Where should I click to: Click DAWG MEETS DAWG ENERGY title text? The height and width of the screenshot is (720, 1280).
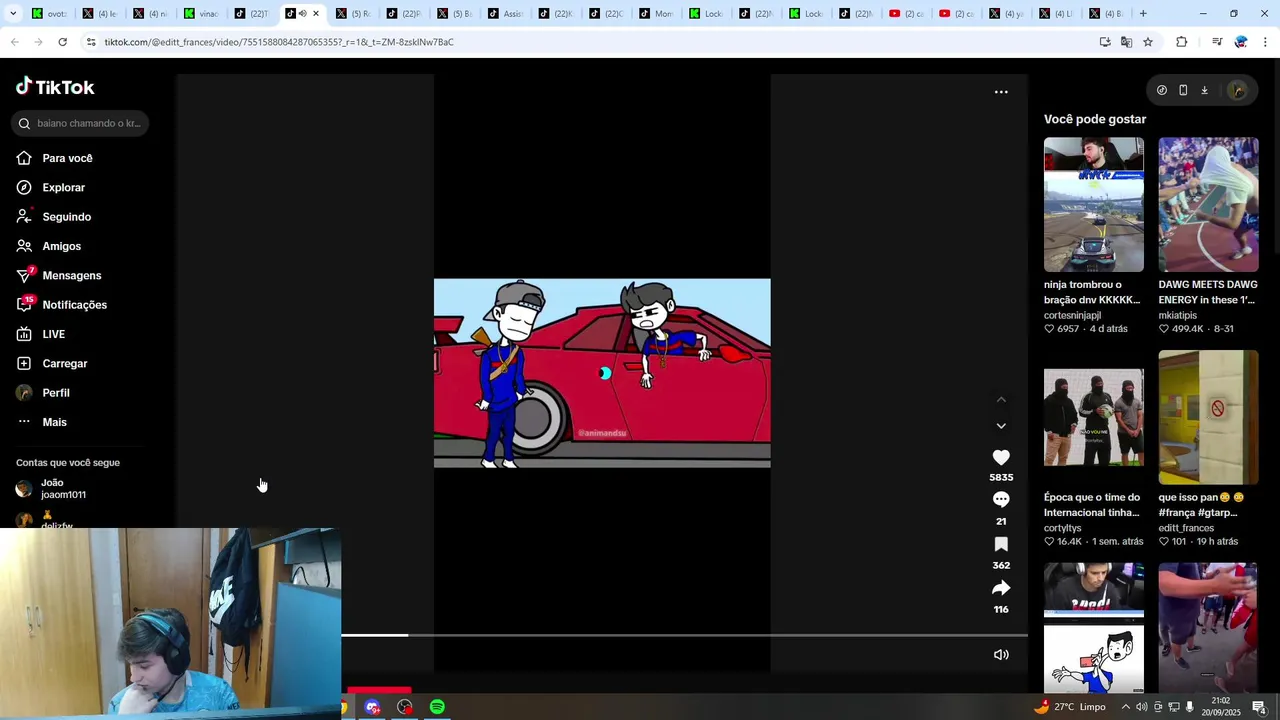1208,292
